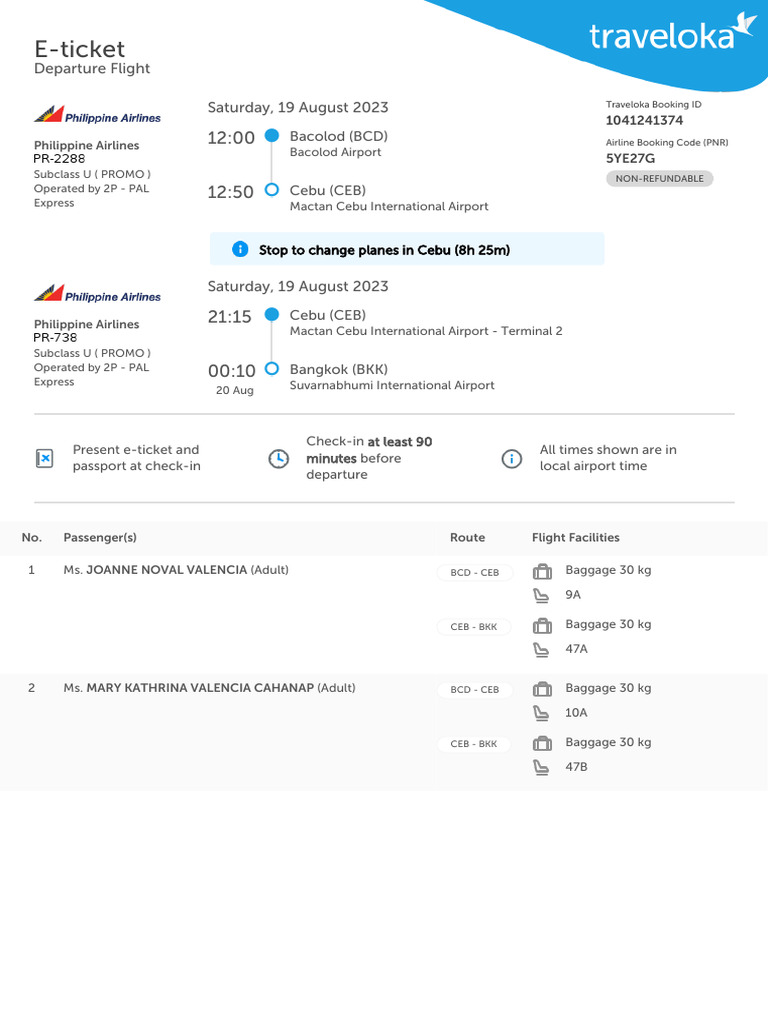Screen dimensions: 768x1024
Task: Click the 'Passenger(s)' column header
Action: [x=100, y=538]
